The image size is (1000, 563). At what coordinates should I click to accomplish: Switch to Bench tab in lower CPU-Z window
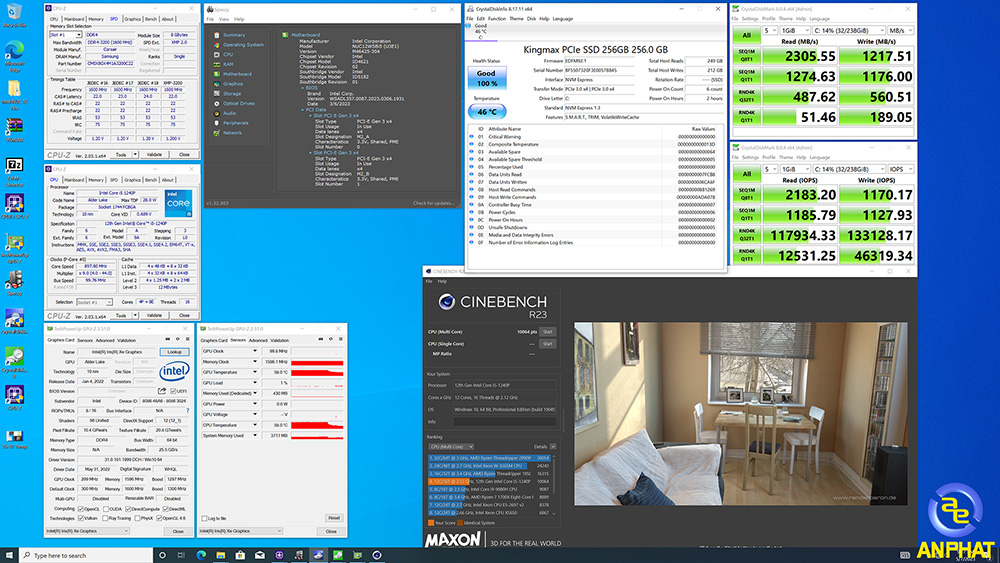click(151, 180)
